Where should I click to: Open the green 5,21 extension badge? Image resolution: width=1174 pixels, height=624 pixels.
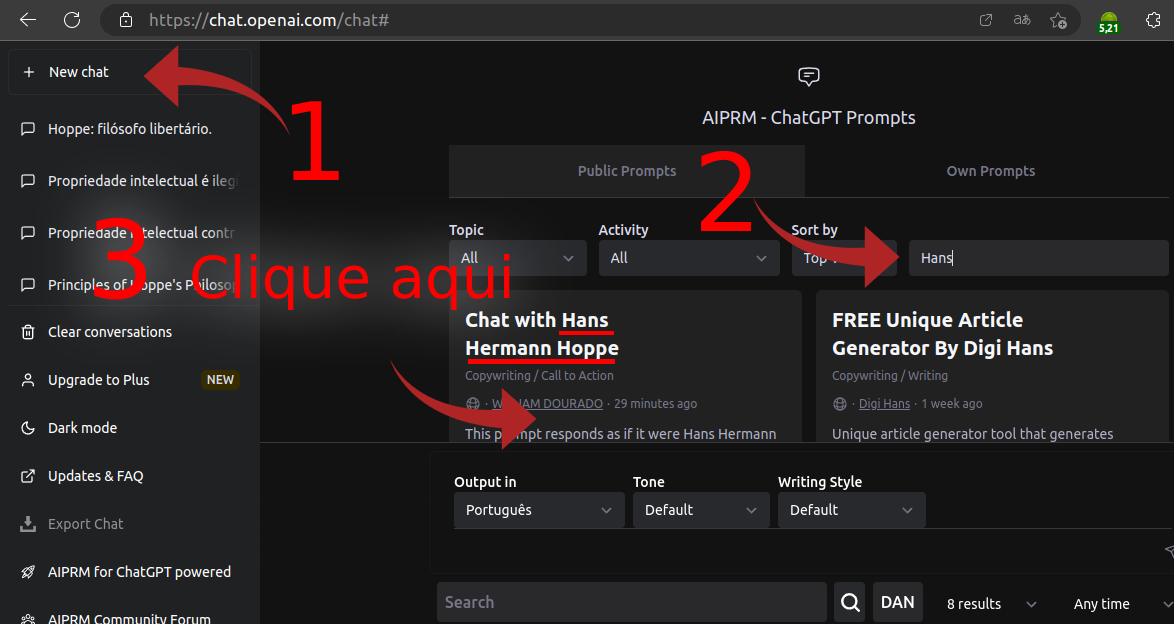pos(1108,22)
